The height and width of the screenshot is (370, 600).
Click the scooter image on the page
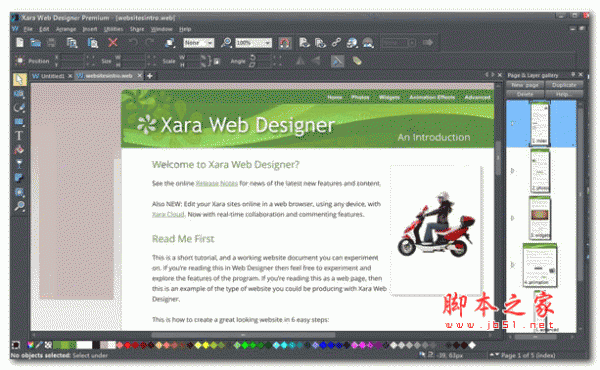click(x=436, y=225)
